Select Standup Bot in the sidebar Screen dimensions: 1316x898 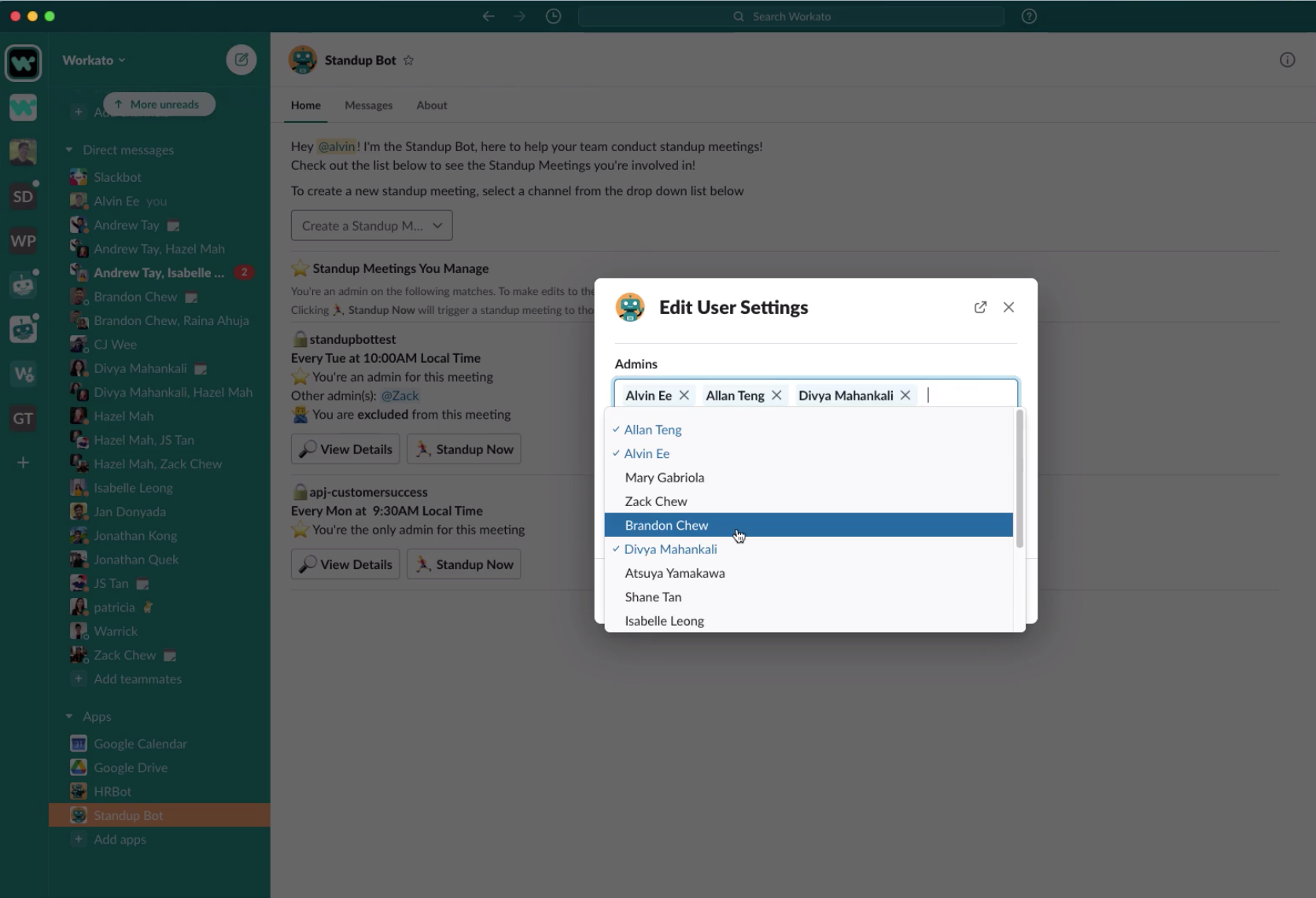pos(160,815)
